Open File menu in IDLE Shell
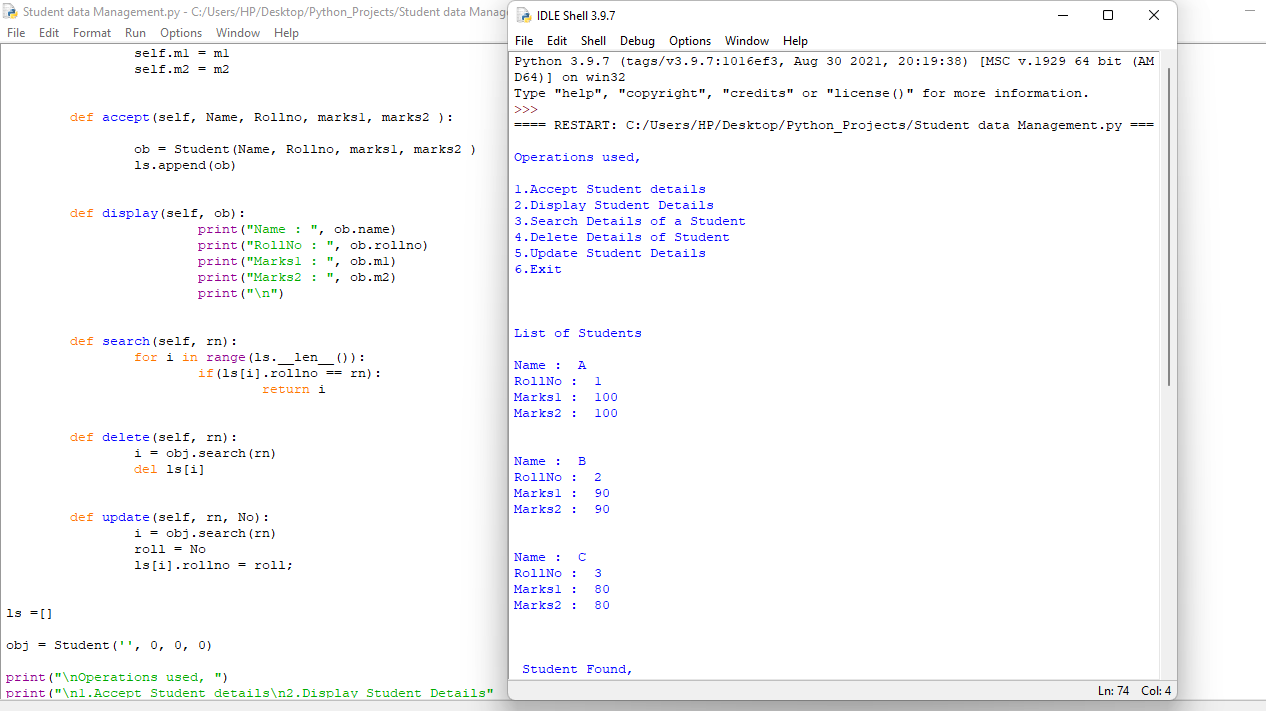The width and height of the screenshot is (1266, 711). click(x=524, y=41)
